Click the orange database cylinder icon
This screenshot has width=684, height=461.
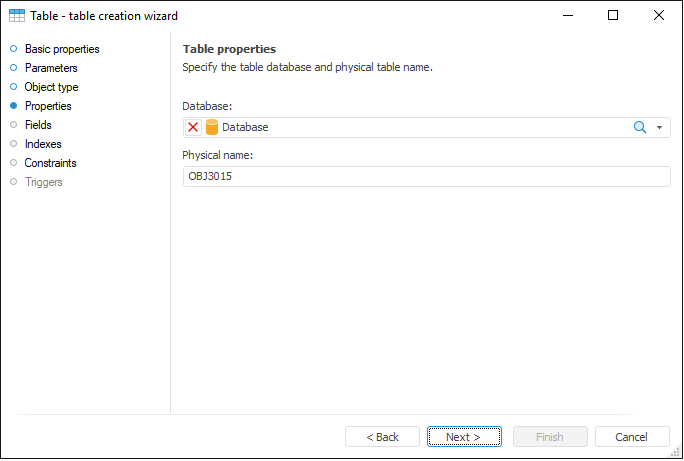point(211,128)
